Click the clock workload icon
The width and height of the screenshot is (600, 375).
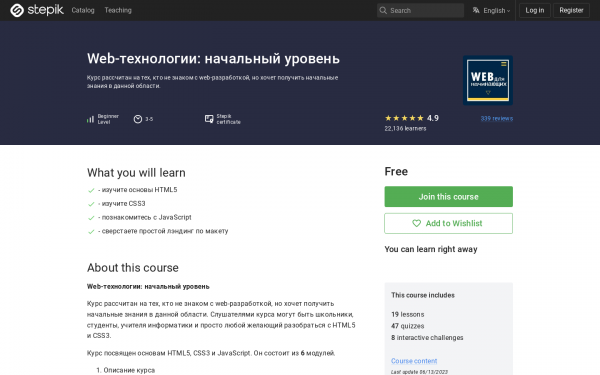[x=138, y=119]
